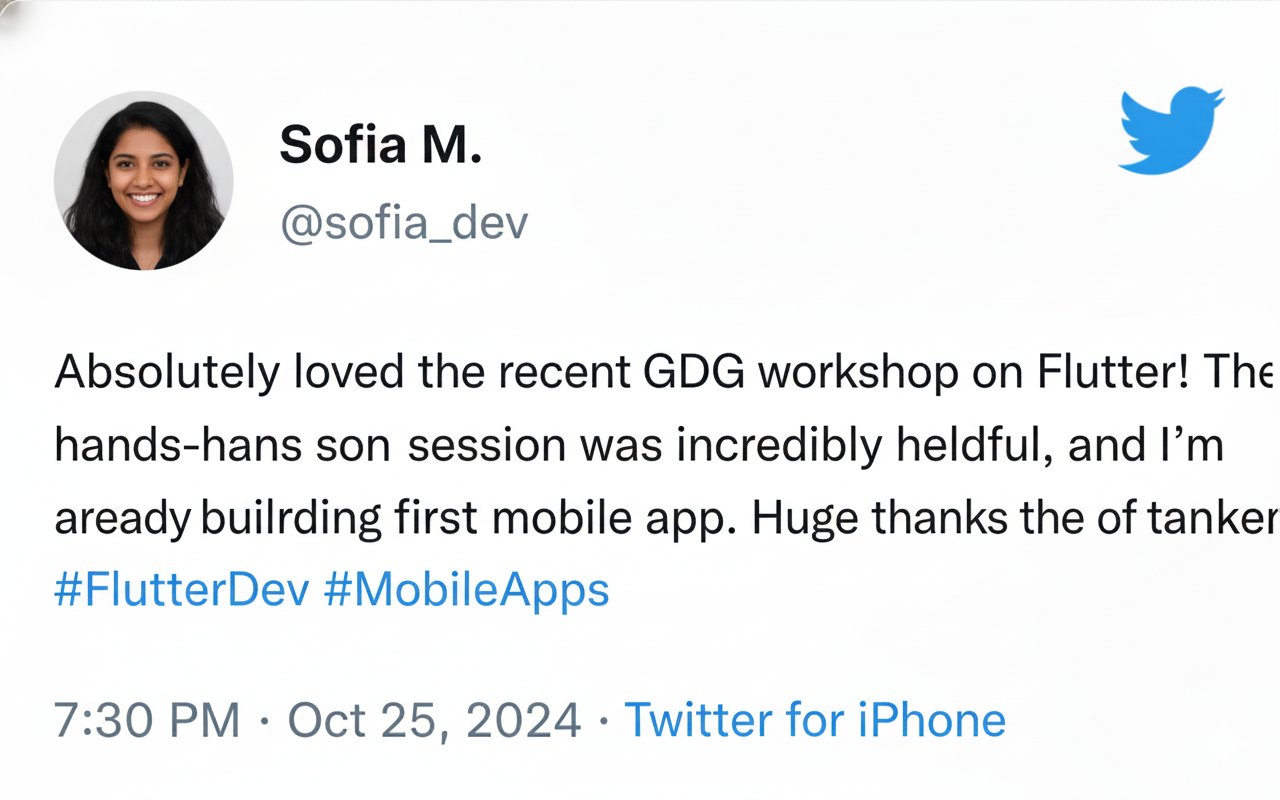This screenshot has height=800, width=1280.
Task: Open the #FlutterDev hashtag
Action: (x=182, y=589)
